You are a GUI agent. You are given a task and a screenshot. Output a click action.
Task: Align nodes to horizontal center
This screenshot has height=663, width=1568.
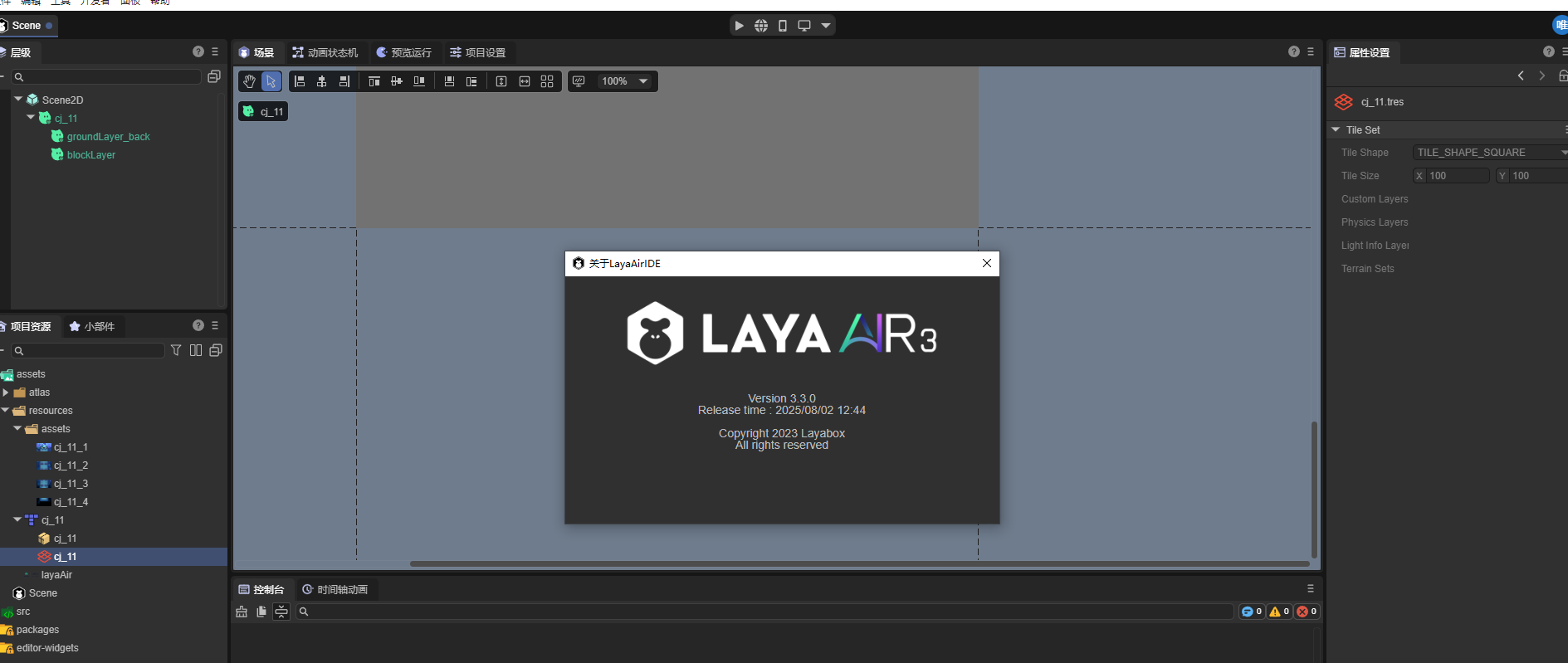pyautogui.click(x=322, y=81)
